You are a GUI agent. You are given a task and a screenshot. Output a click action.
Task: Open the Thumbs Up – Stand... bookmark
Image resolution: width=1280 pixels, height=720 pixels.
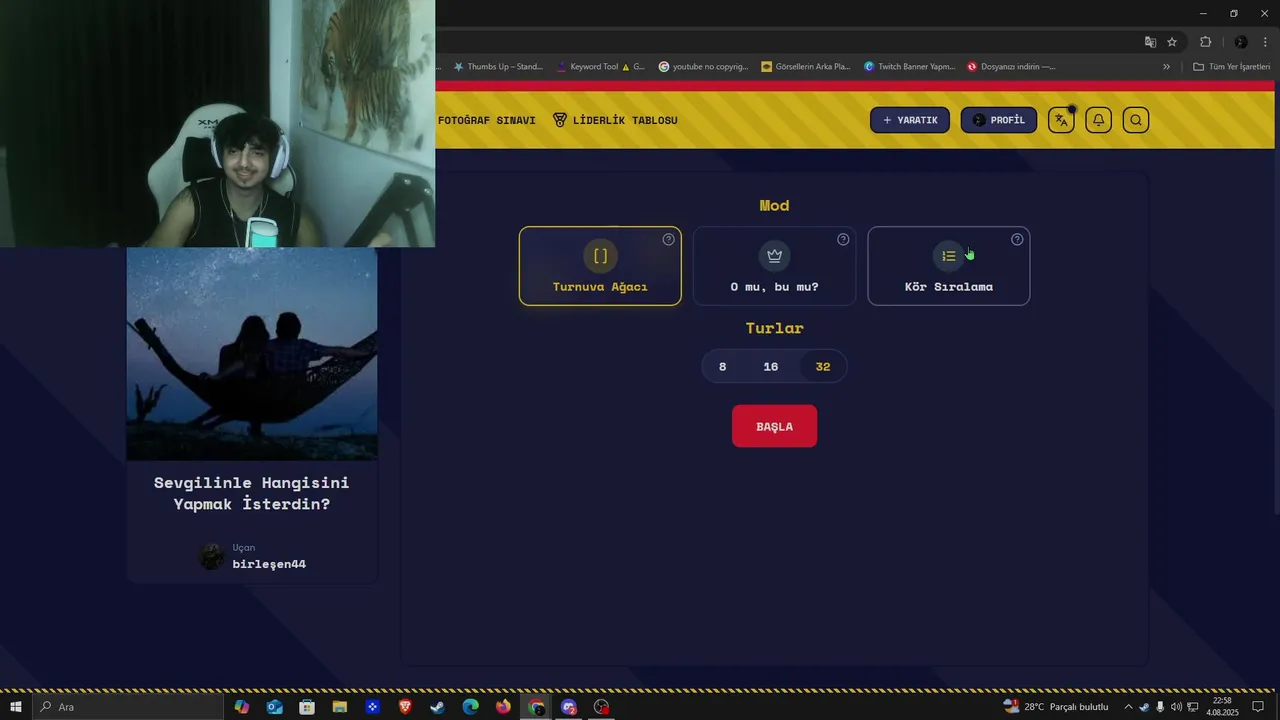click(x=498, y=67)
